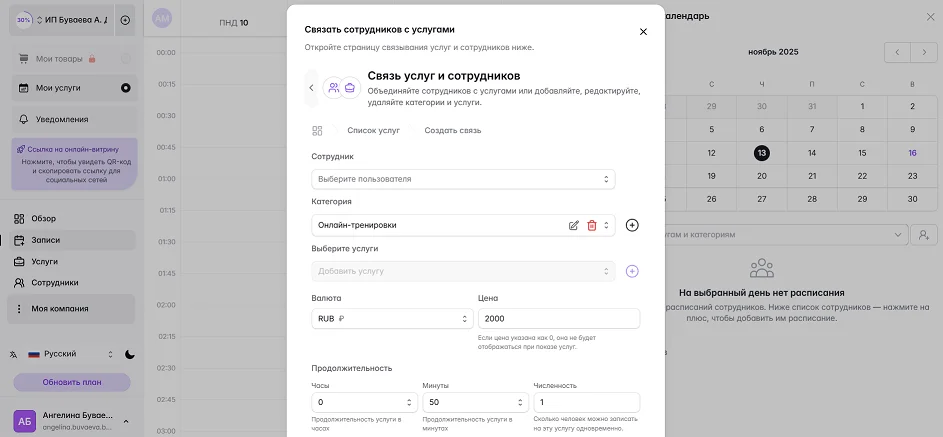Click the Цена price input field
The image size is (943, 437).
click(559, 319)
